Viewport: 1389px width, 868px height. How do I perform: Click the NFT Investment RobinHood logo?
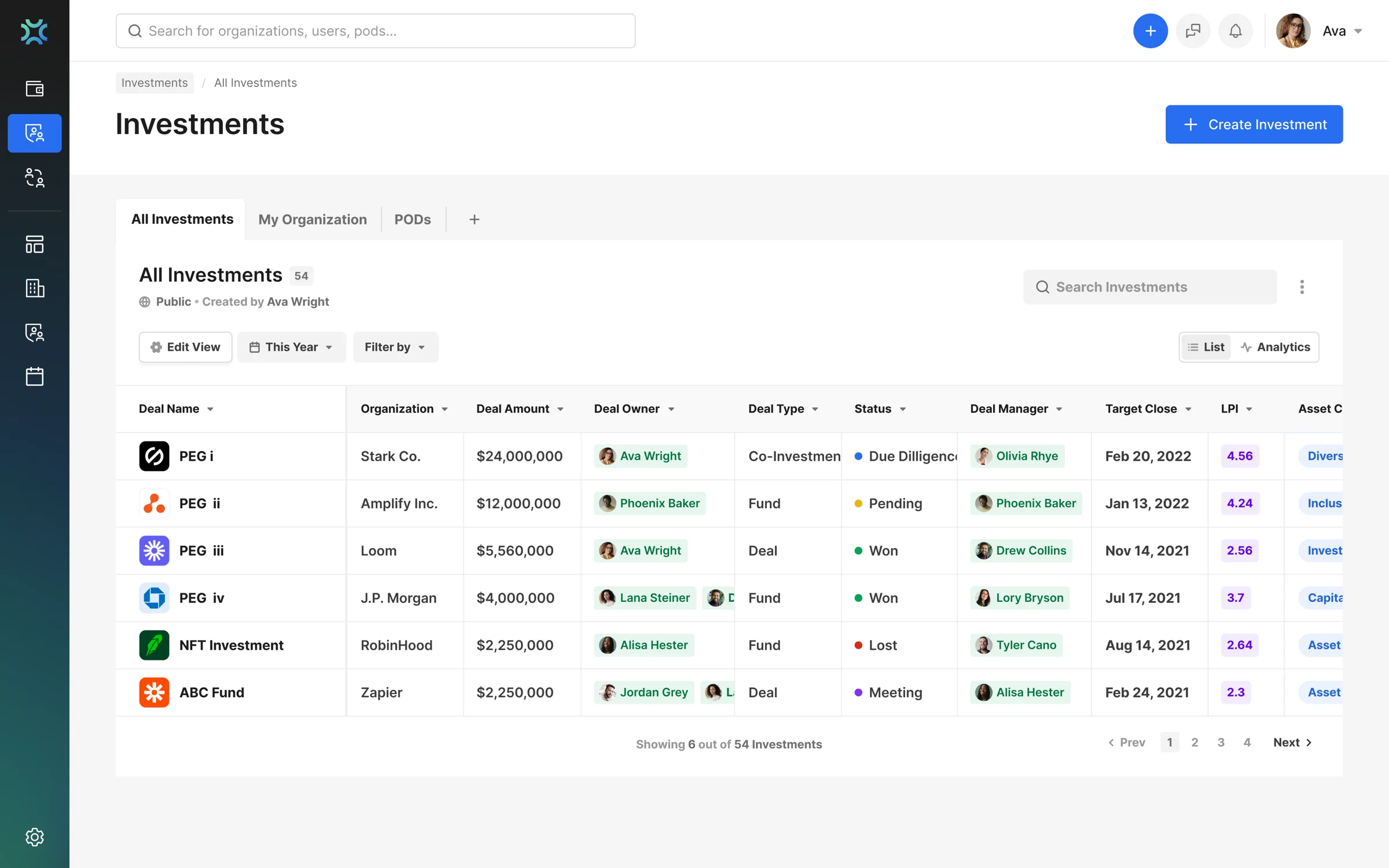[154, 645]
